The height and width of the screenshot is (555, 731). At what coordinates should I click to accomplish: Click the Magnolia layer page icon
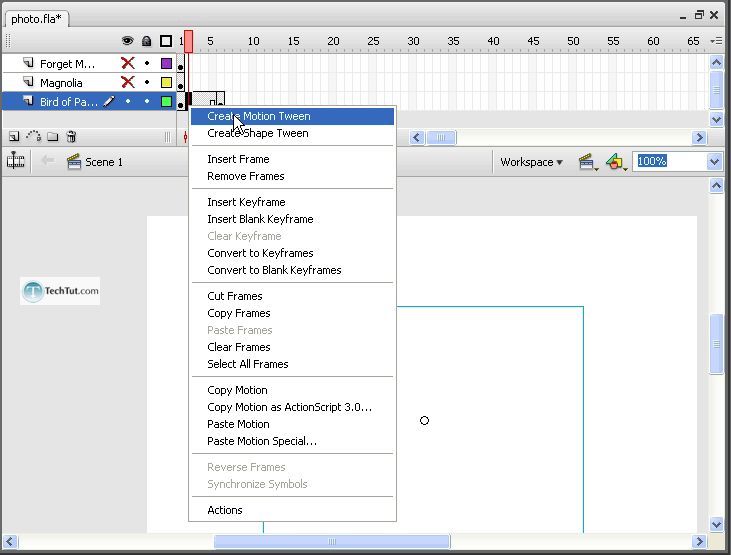pyautogui.click(x=28, y=82)
